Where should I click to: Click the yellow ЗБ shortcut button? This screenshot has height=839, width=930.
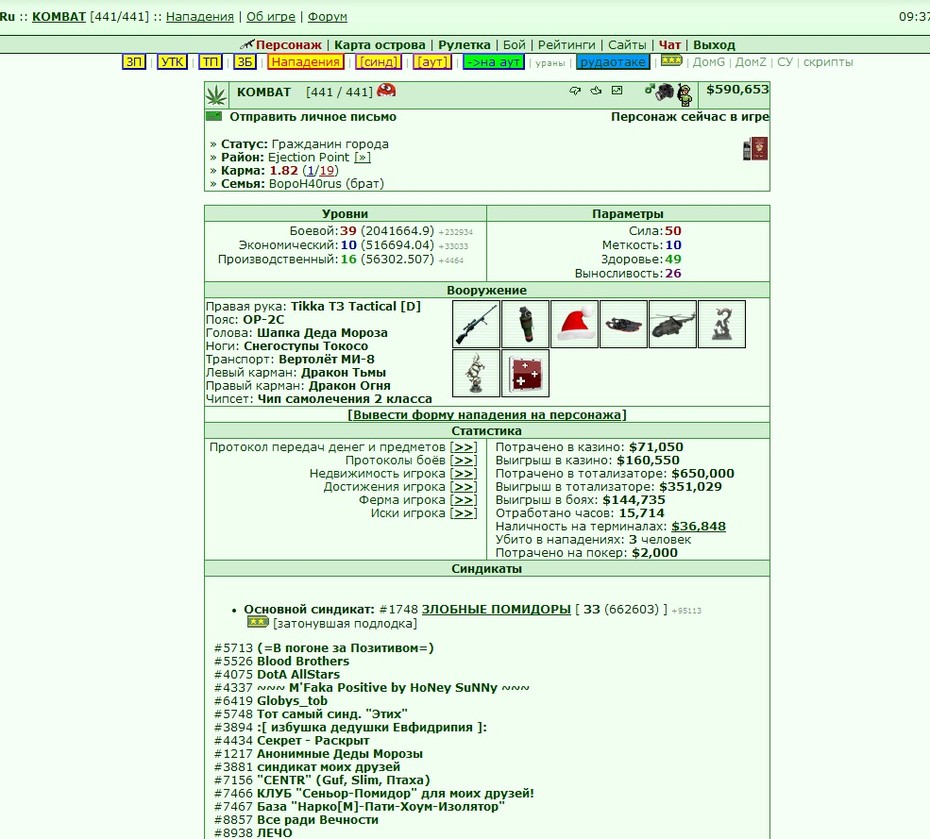(x=244, y=62)
